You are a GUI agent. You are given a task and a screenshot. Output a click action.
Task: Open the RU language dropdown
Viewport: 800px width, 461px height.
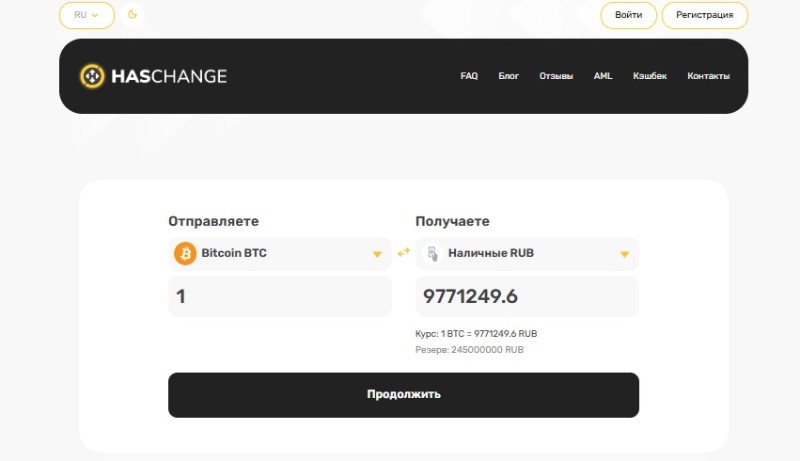click(x=86, y=15)
